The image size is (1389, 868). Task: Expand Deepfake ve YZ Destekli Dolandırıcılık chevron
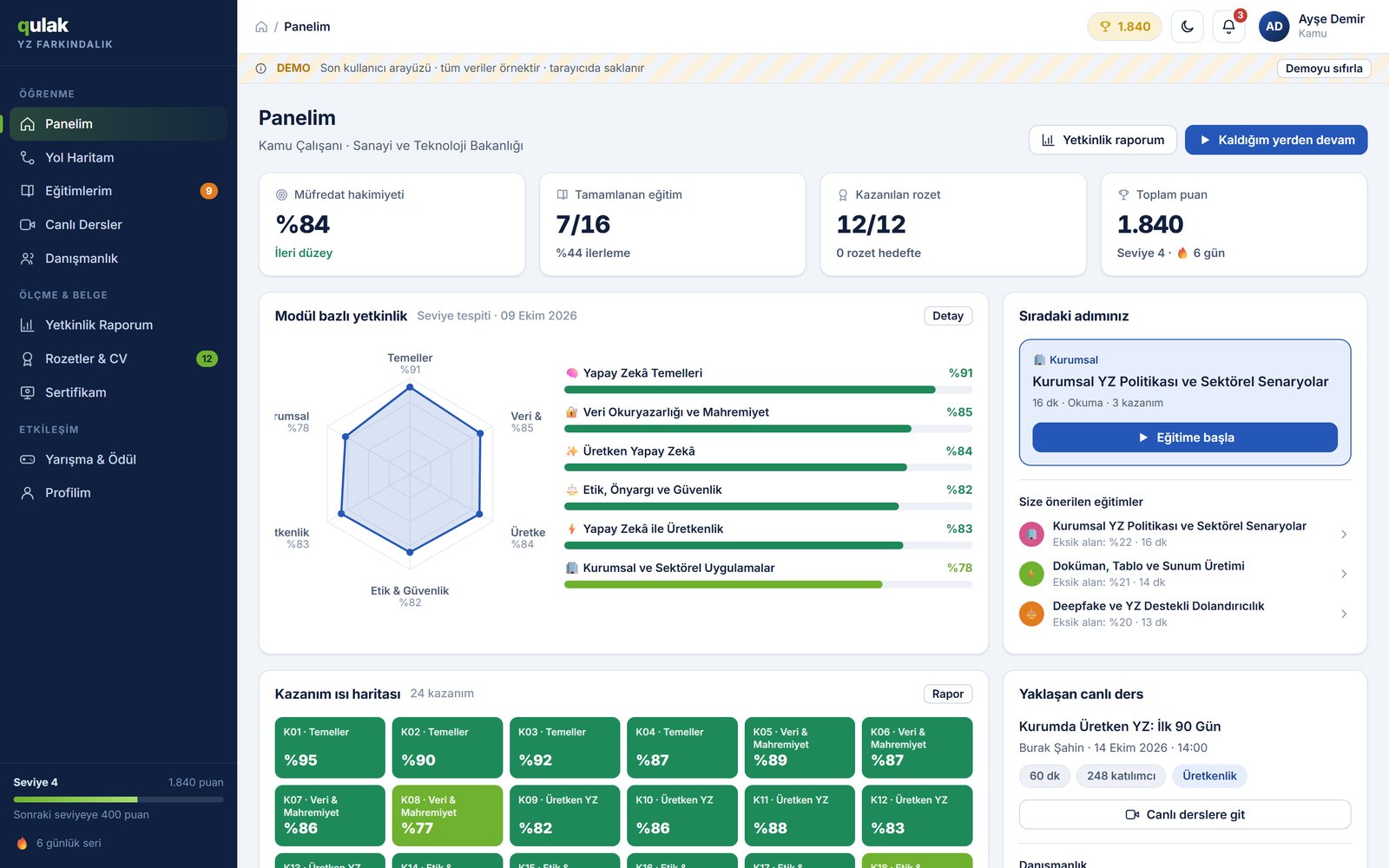coord(1344,614)
